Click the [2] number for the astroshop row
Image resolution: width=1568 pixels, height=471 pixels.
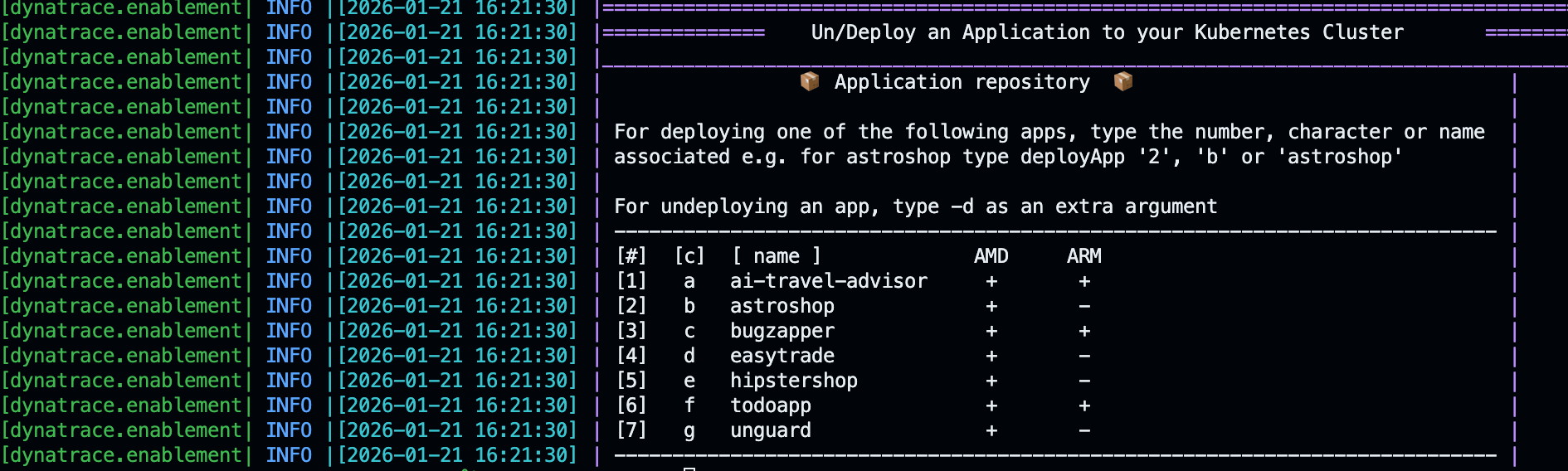click(x=631, y=306)
